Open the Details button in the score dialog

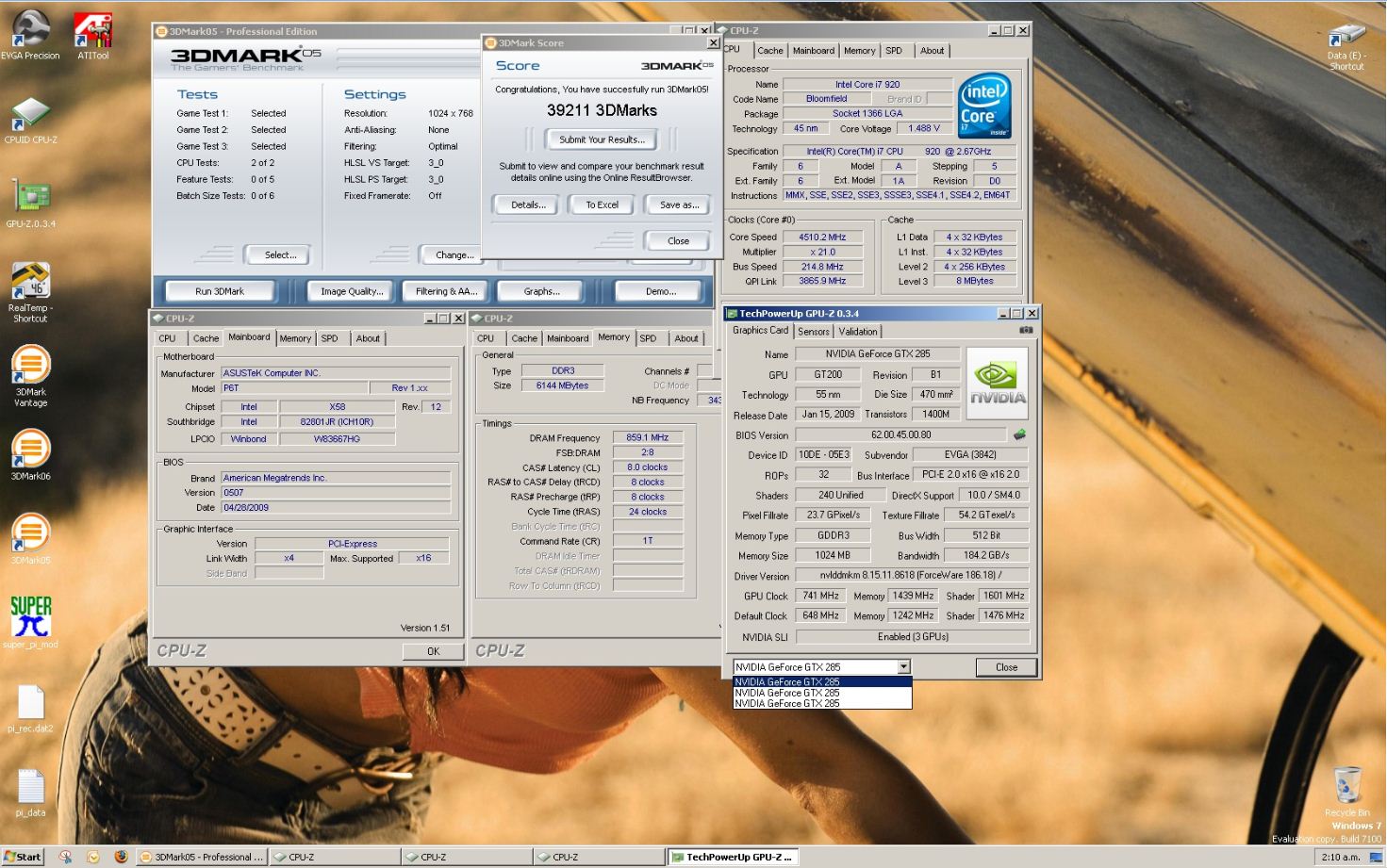pyautogui.click(x=528, y=205)
